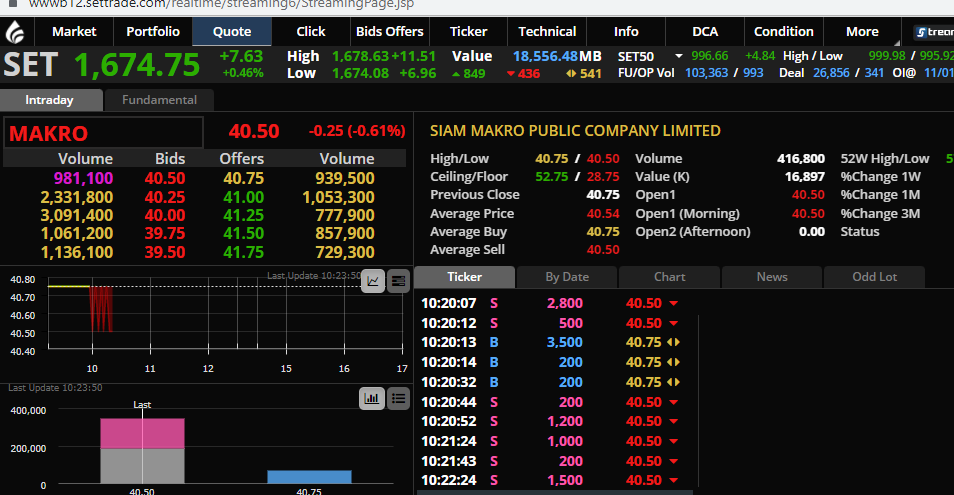Switch volume by price to list view
This screenshot has width=954, height=495.
[x=399, y=398]
